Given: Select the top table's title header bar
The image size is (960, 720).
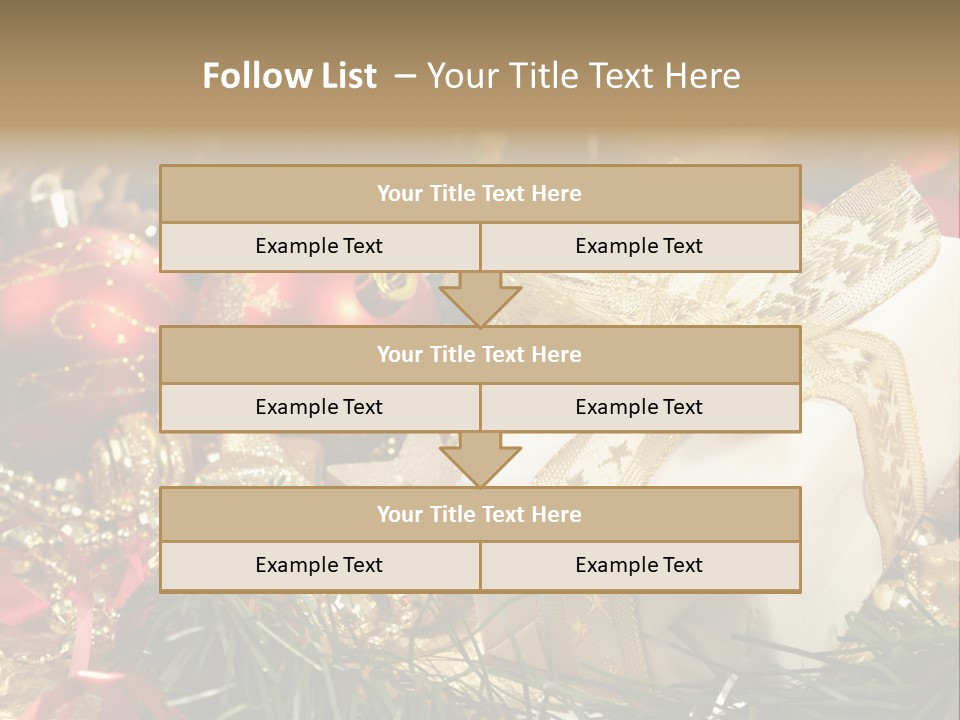Looking at the screenshot, I should (x=480, y=194).
